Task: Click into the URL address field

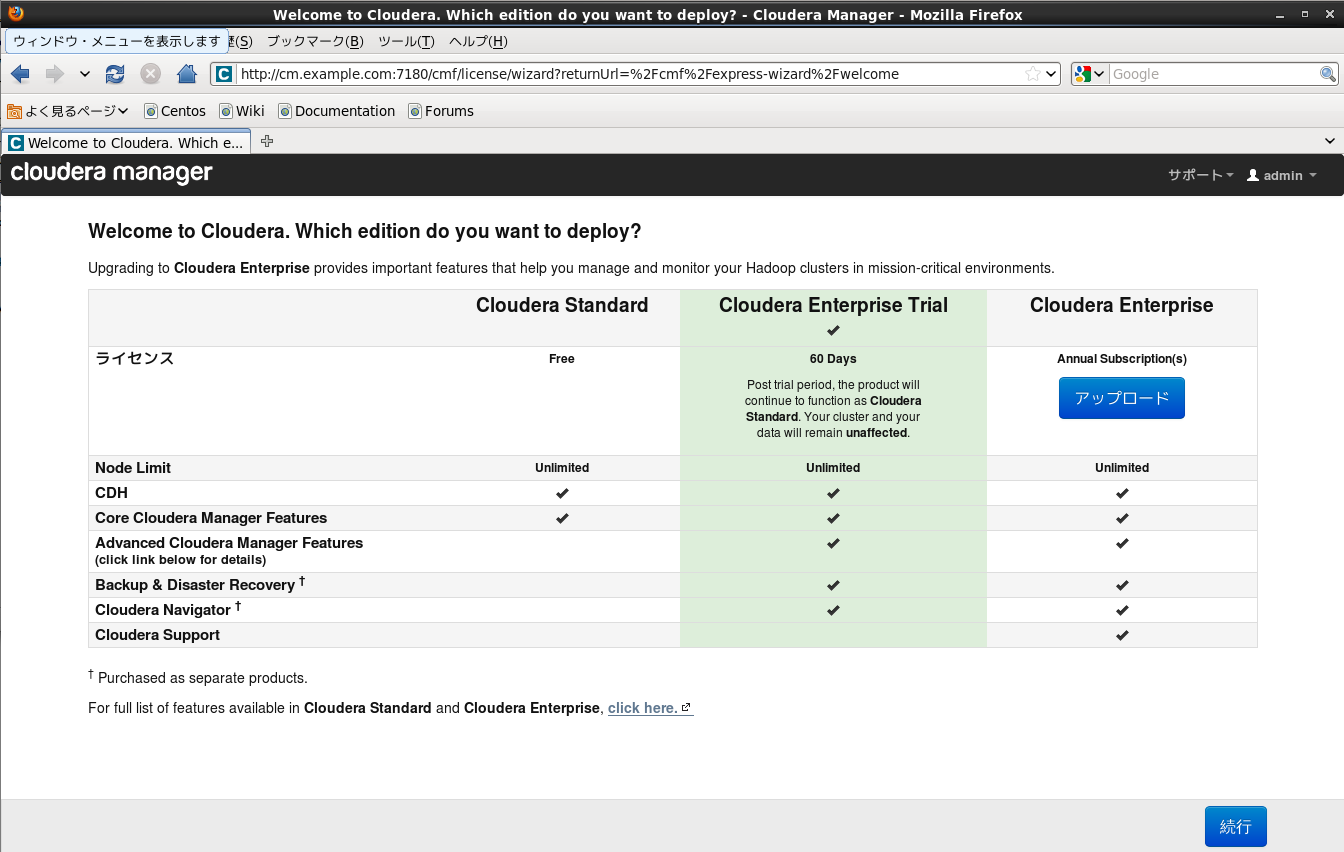Action: [630, 74]
